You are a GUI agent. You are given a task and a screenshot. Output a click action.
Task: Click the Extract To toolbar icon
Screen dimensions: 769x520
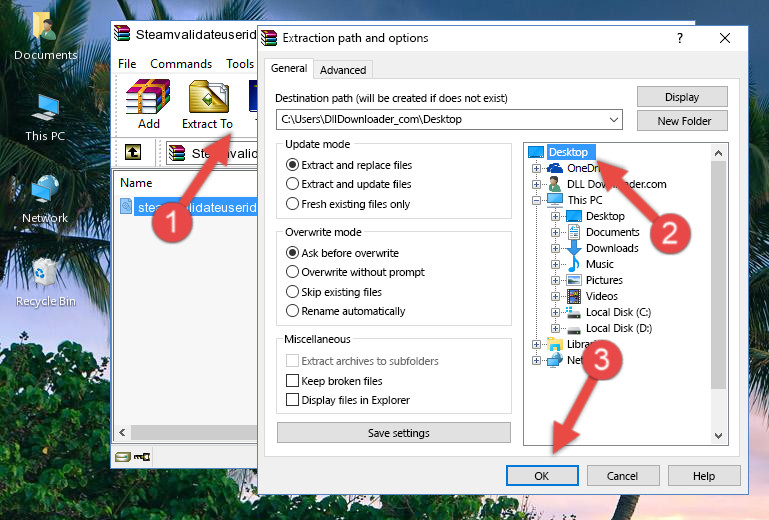click(208, 97)
